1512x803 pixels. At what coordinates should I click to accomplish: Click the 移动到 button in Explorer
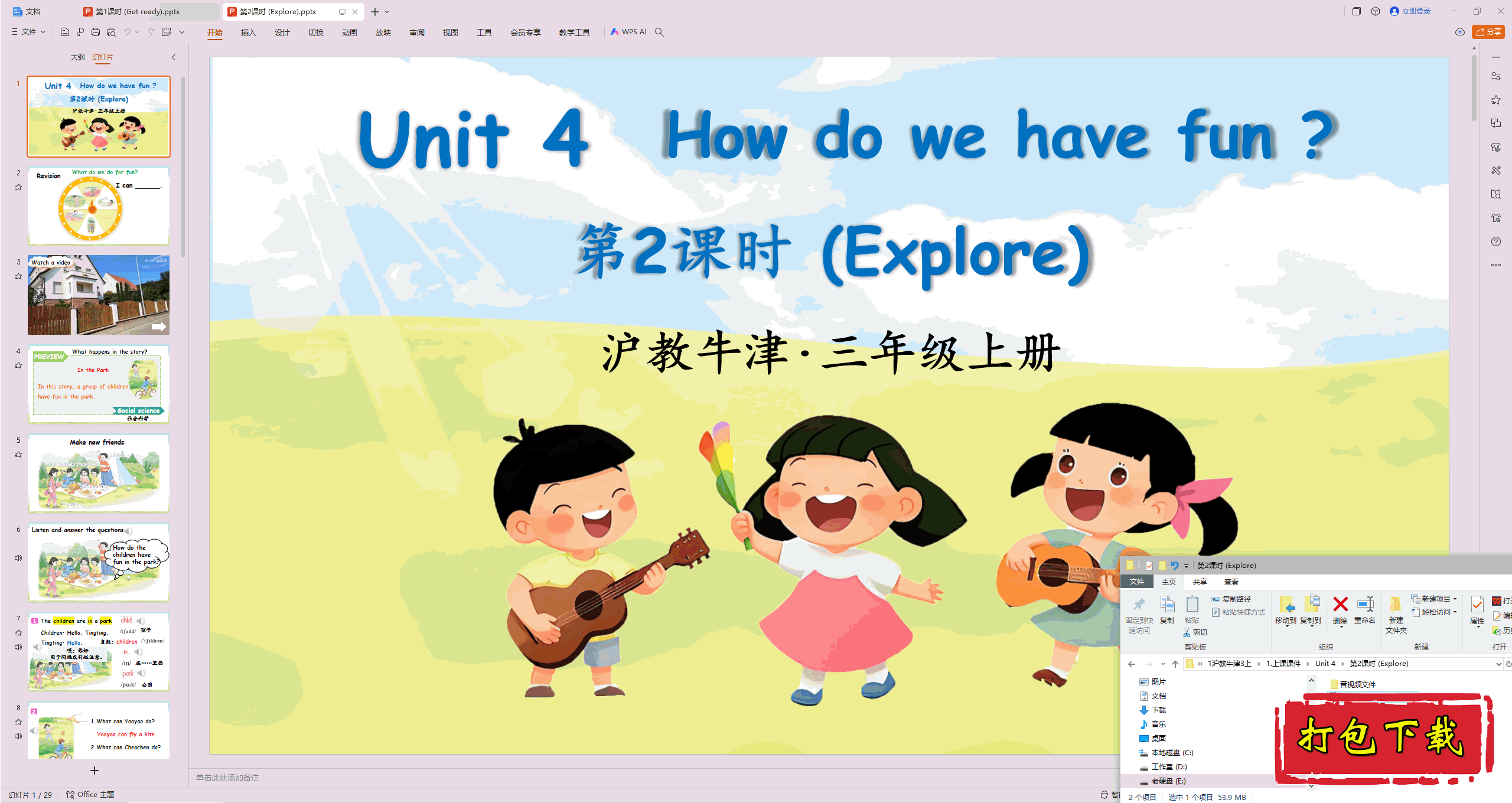pos(1286,610)
